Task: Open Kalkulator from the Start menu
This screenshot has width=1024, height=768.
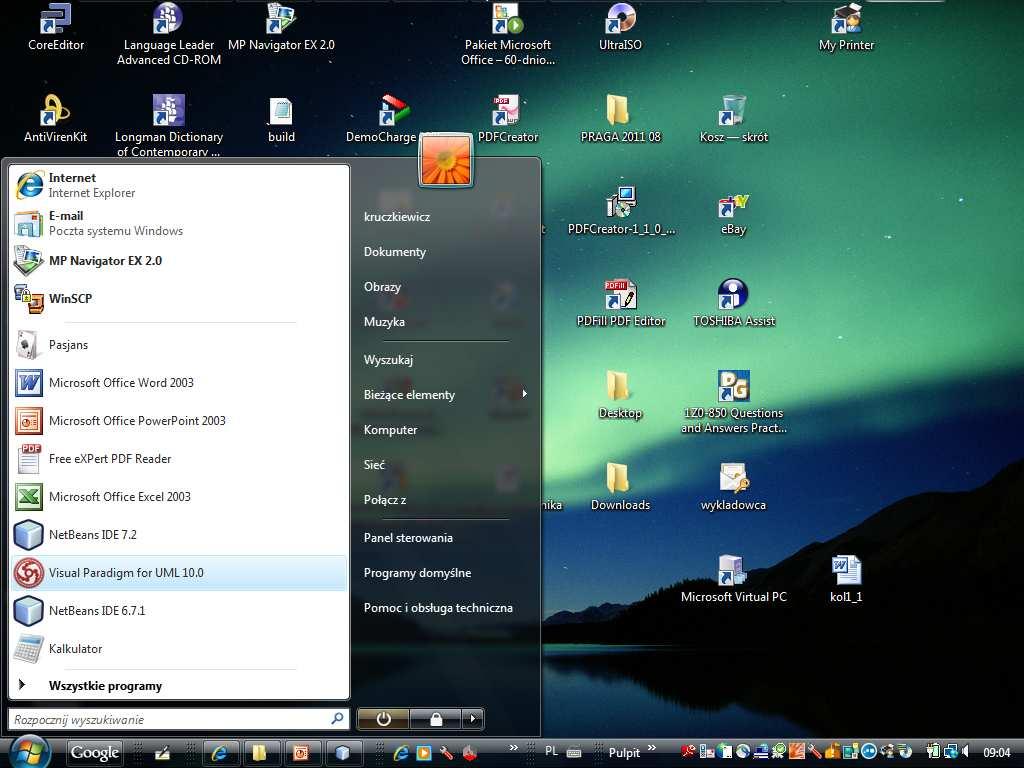Action: click(180, 648)
